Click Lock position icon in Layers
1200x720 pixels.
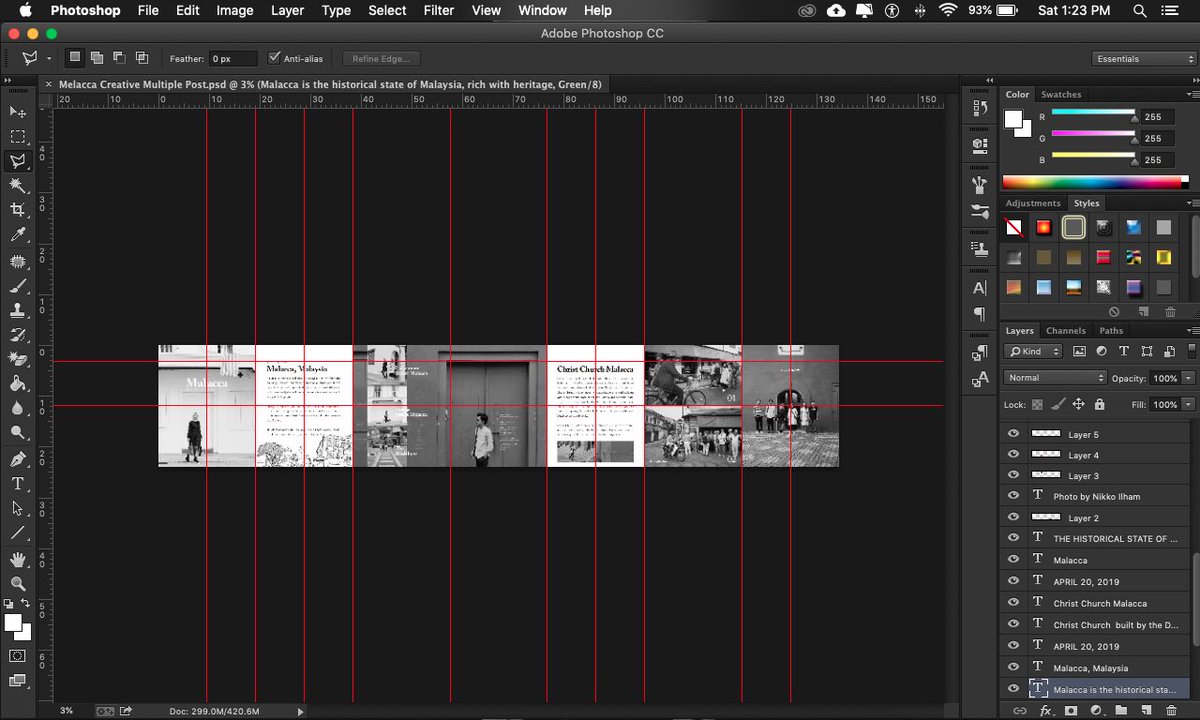tap(1078, 404)
